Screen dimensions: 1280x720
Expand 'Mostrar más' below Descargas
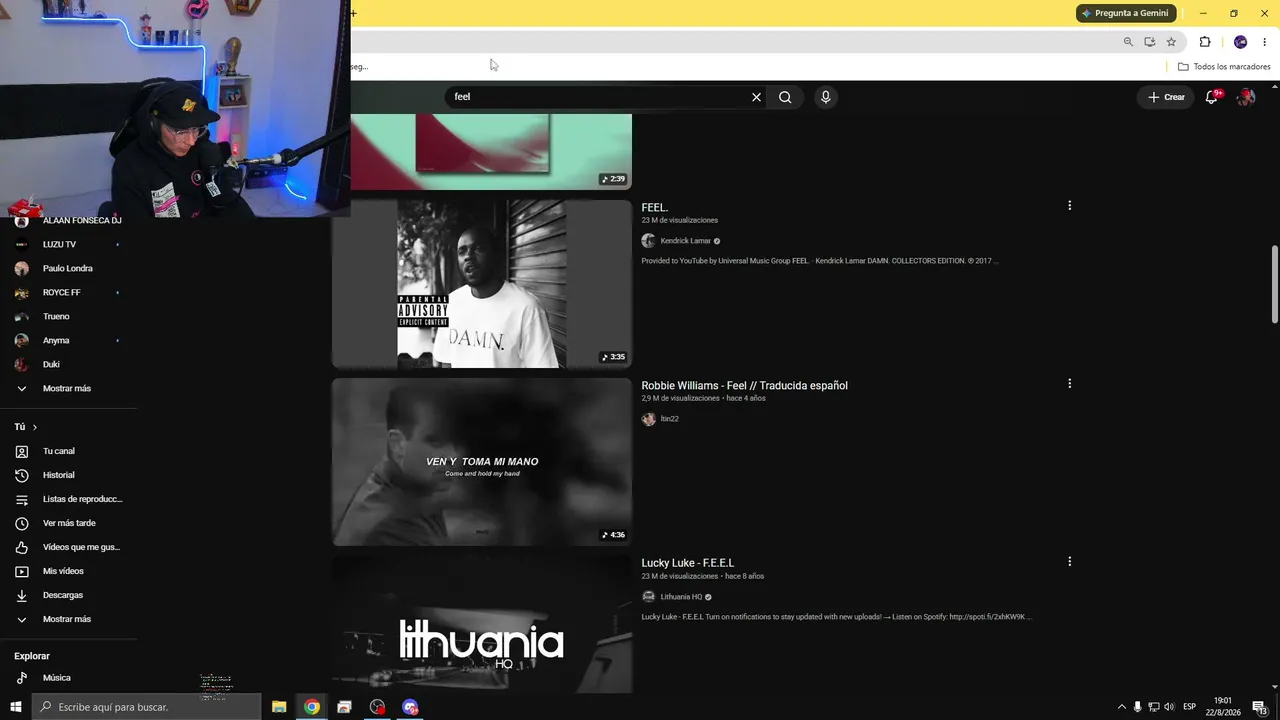(x=68, y=619)
